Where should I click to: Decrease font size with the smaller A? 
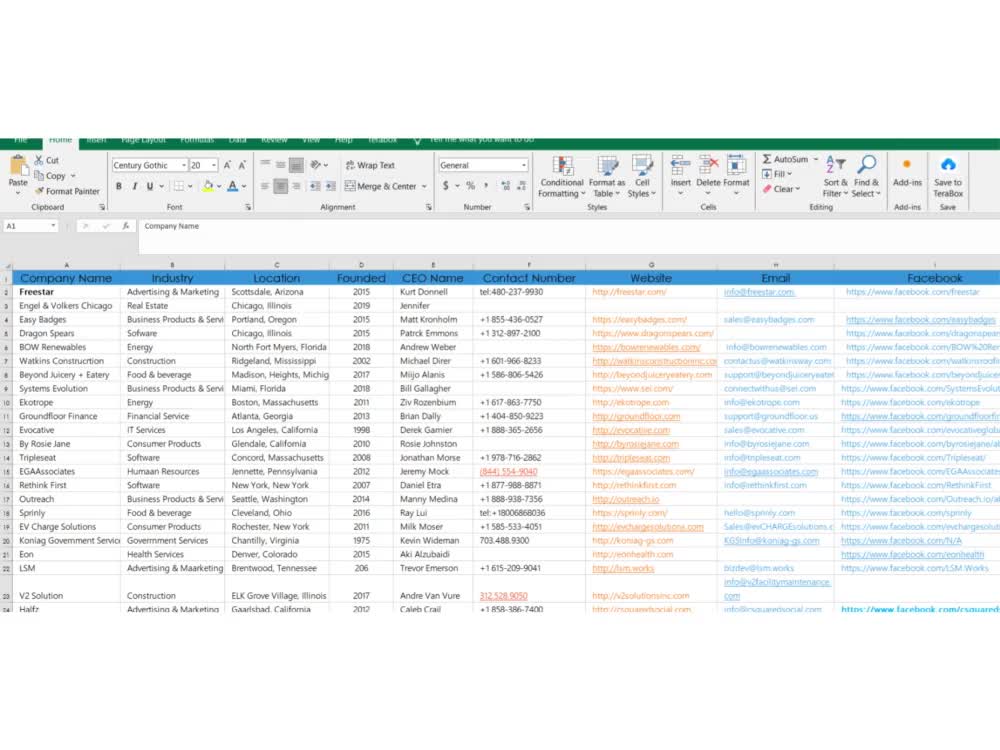pyautogui.click(x=242, y=165)
